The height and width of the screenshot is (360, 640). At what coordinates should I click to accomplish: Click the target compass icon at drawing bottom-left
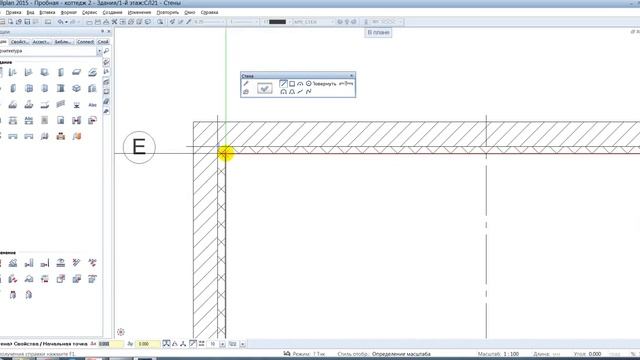click(120, 332)
